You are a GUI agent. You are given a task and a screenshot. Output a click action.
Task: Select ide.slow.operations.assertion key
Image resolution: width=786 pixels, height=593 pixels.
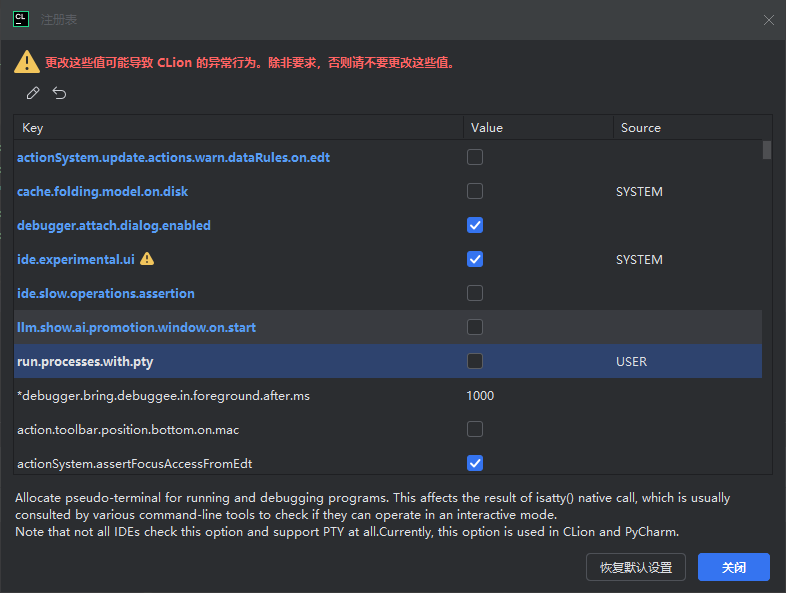point(106,293)
